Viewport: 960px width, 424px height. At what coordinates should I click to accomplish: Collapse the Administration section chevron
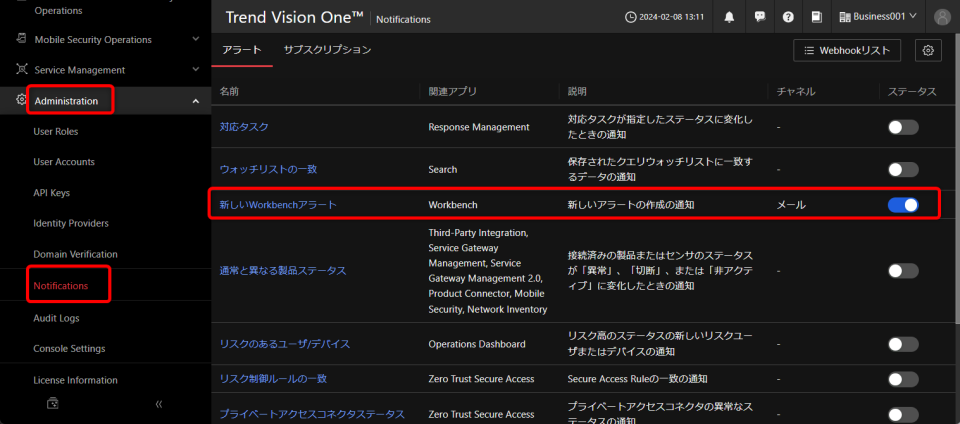196,101
